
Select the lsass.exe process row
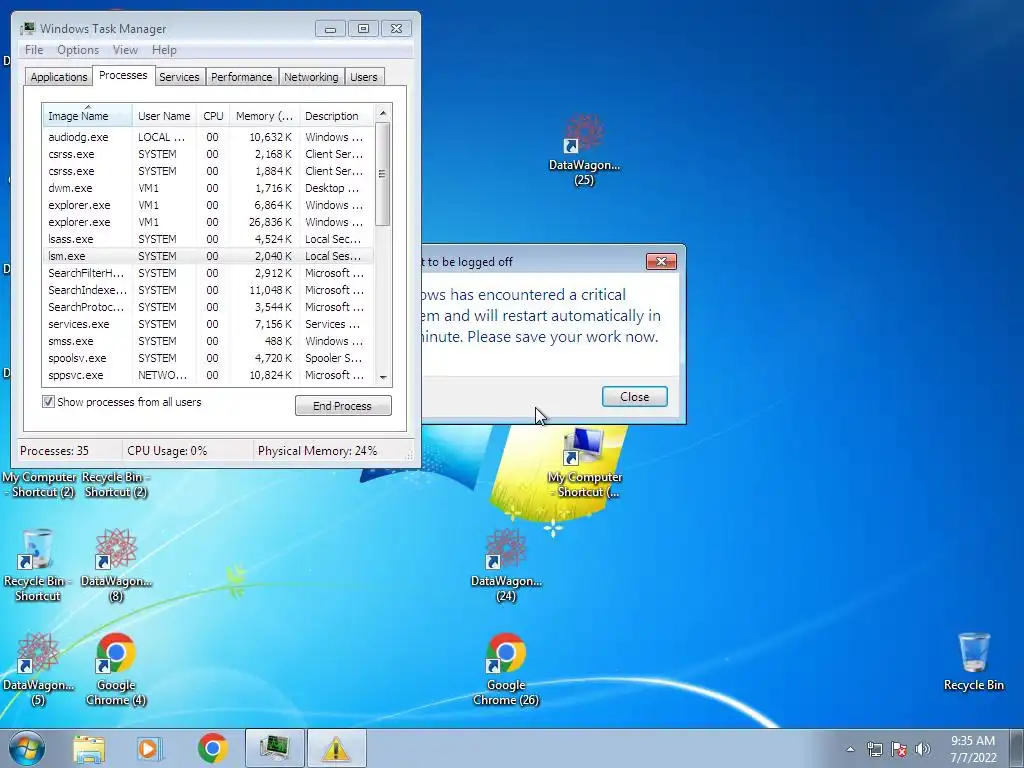click(208, 239)
